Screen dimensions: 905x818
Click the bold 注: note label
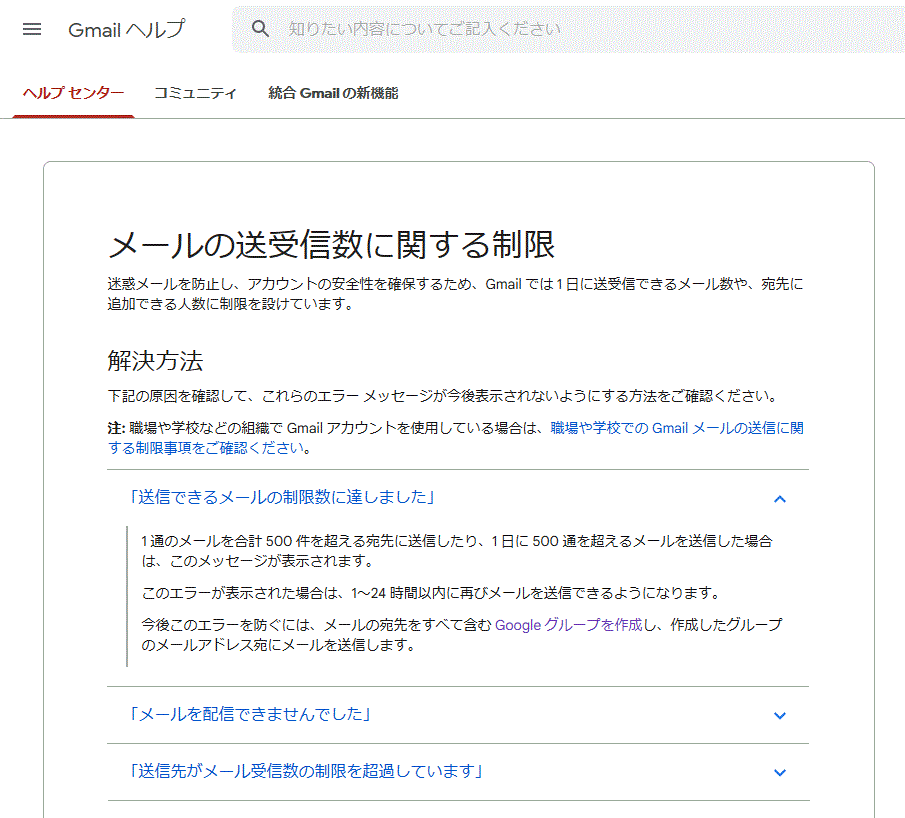(116, 428)
